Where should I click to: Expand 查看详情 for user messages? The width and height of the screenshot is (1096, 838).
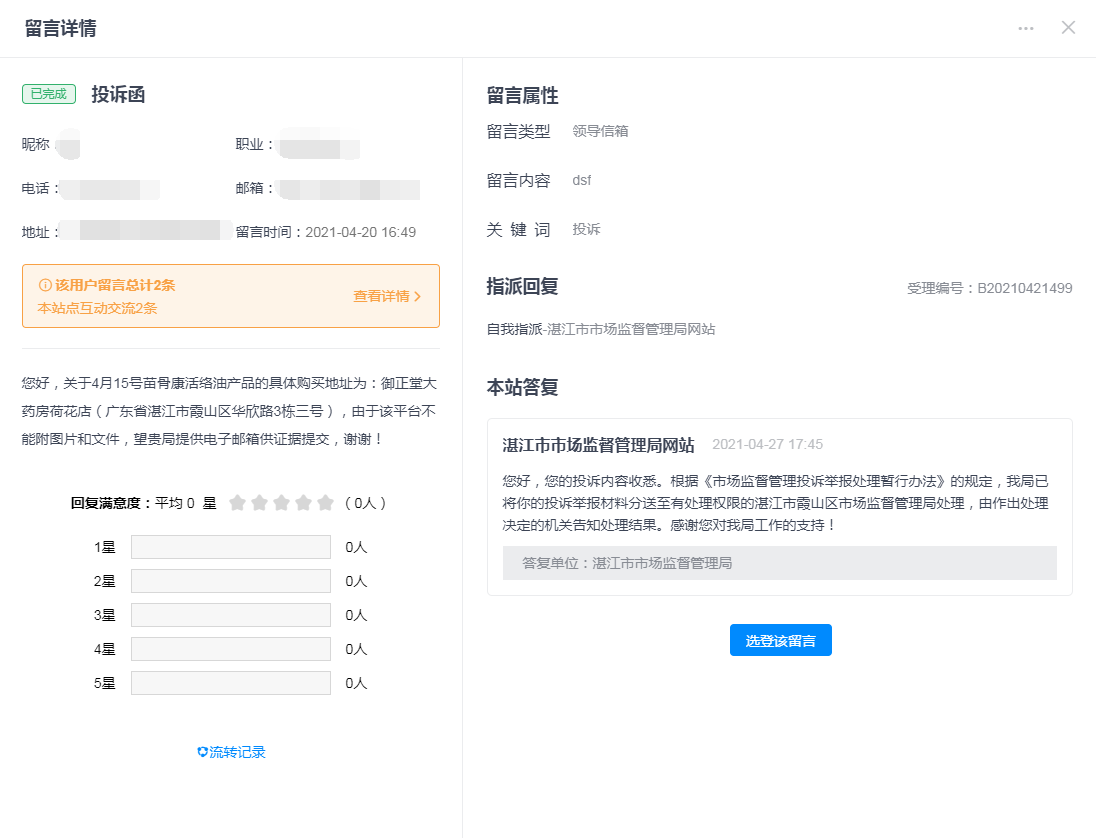point(387,296)
